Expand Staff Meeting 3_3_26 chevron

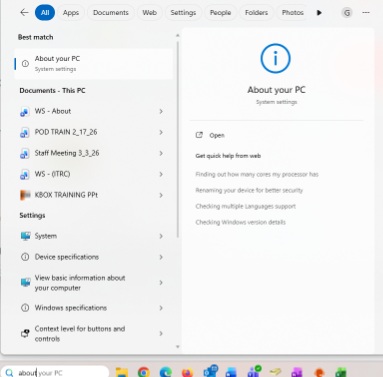point(161,153)
